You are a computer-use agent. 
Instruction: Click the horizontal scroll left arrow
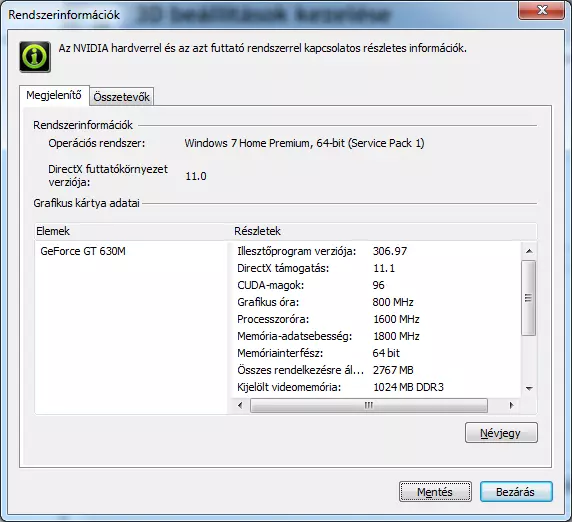(x=240, y=405)
